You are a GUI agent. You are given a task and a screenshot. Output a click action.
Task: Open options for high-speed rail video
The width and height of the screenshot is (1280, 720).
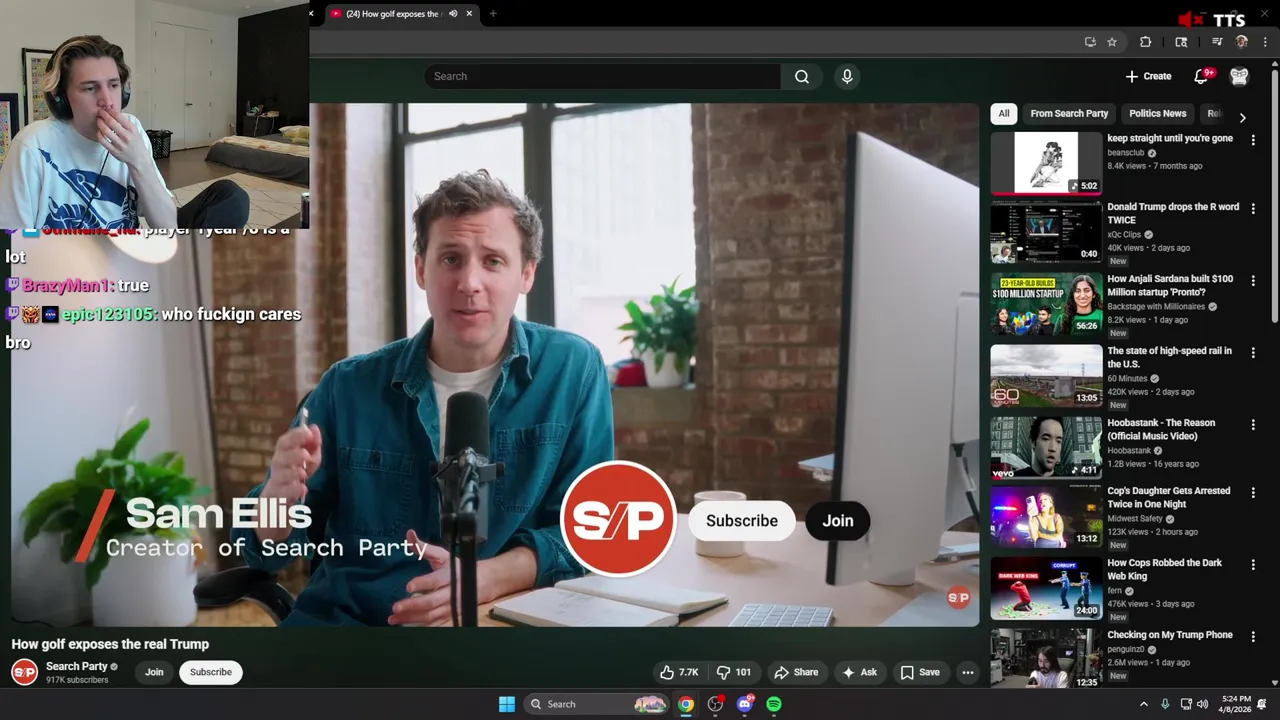1253,353
